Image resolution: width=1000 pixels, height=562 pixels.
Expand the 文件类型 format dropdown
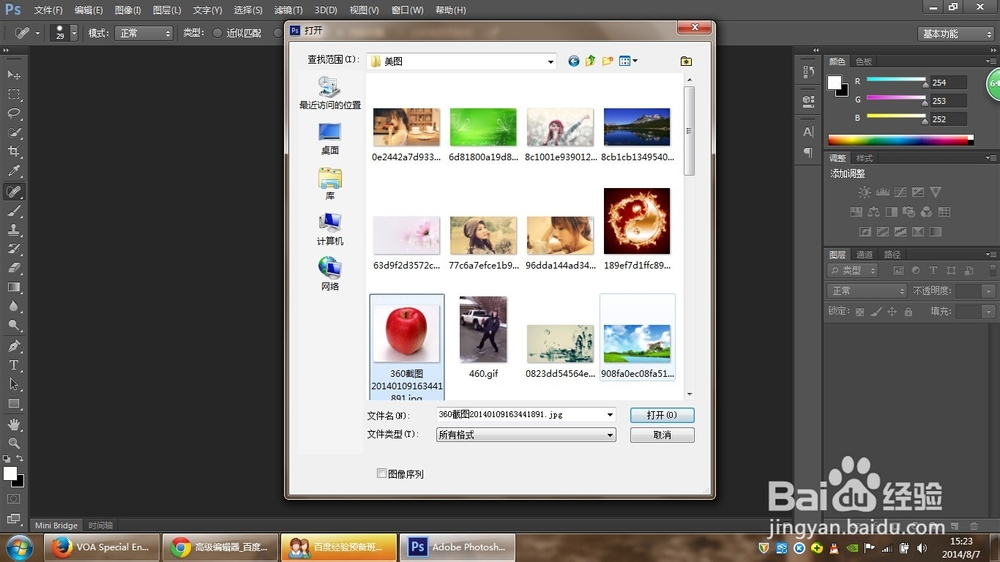point(610,435)
